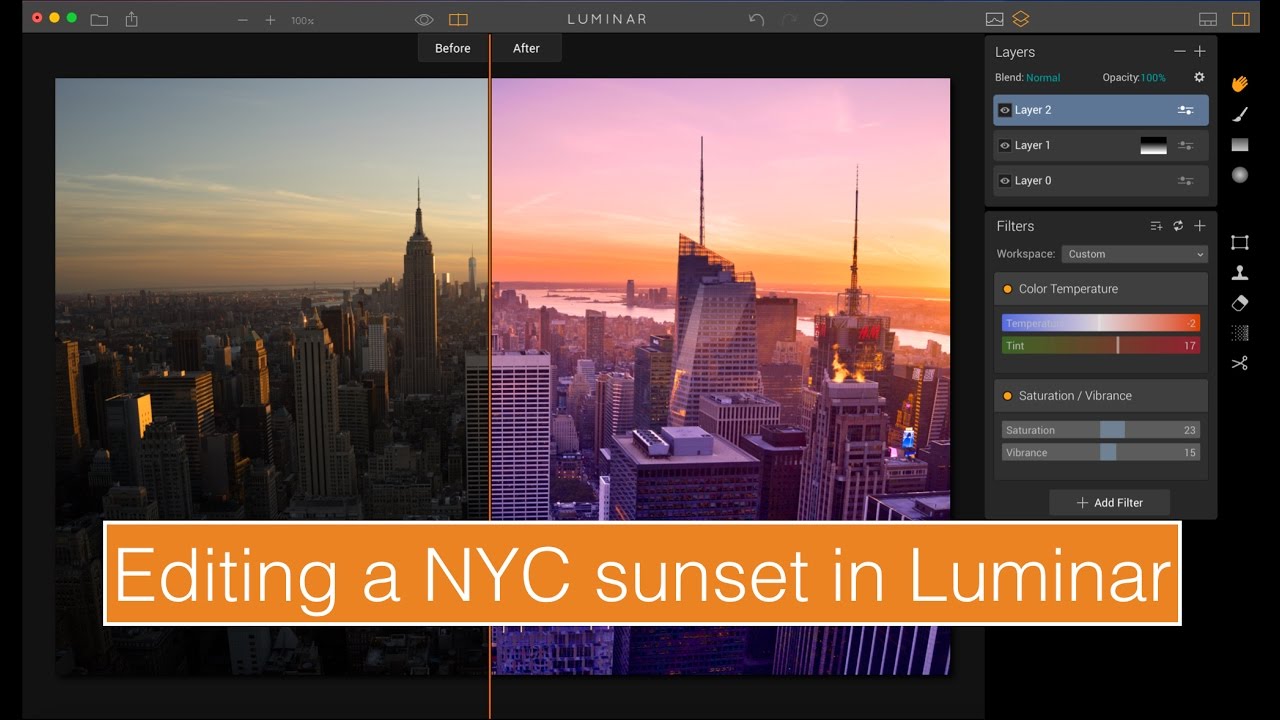
Task: Toggle the compare split view icon
Action: (x=458, y=19)
